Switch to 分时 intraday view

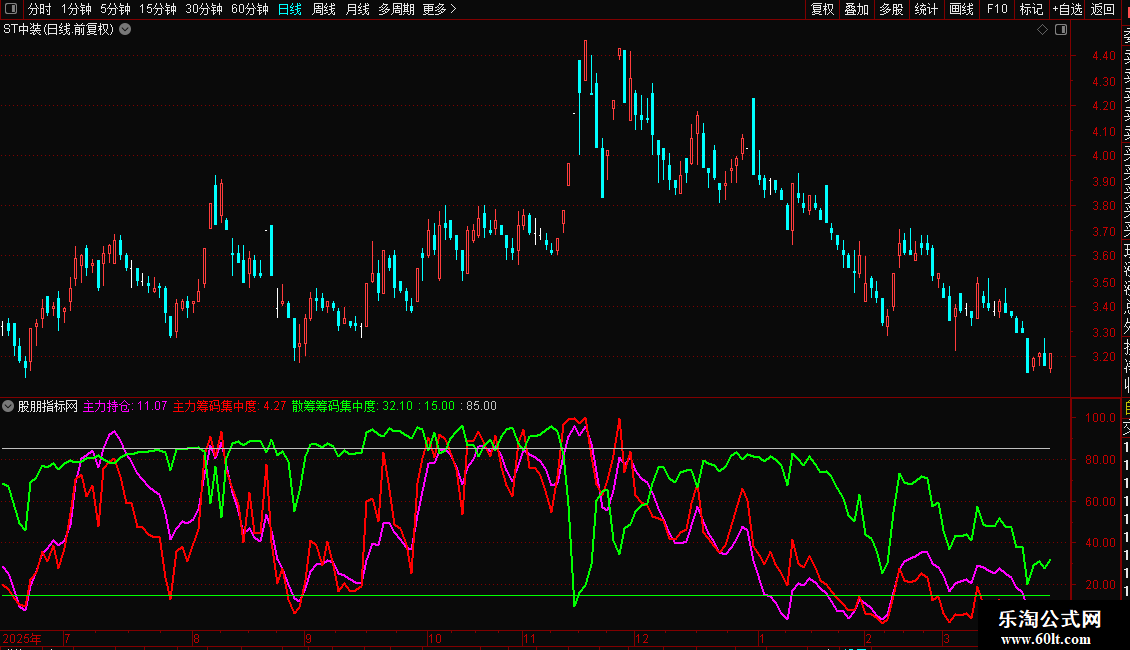pos(40,9)
